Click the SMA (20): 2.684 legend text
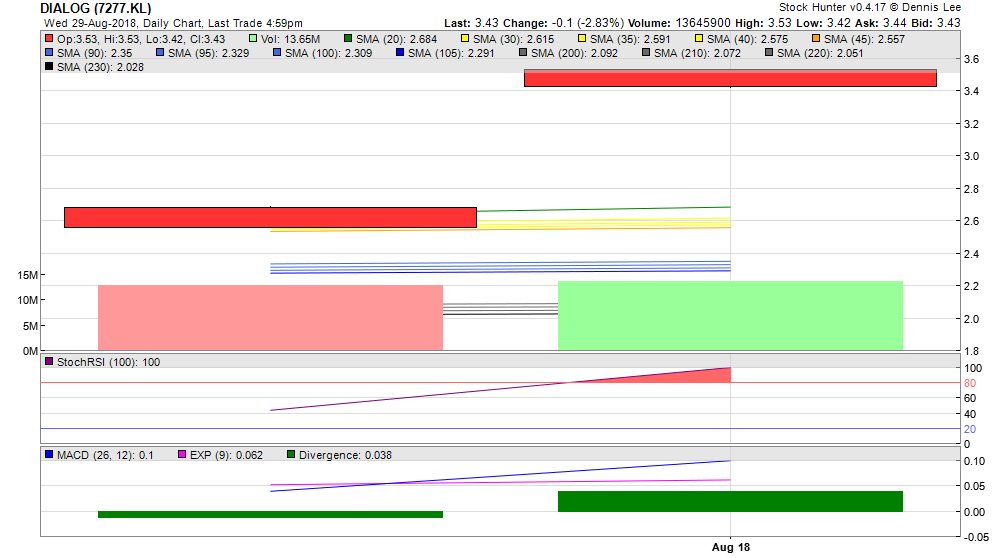The image size is (1000, 558). [397, 39]
